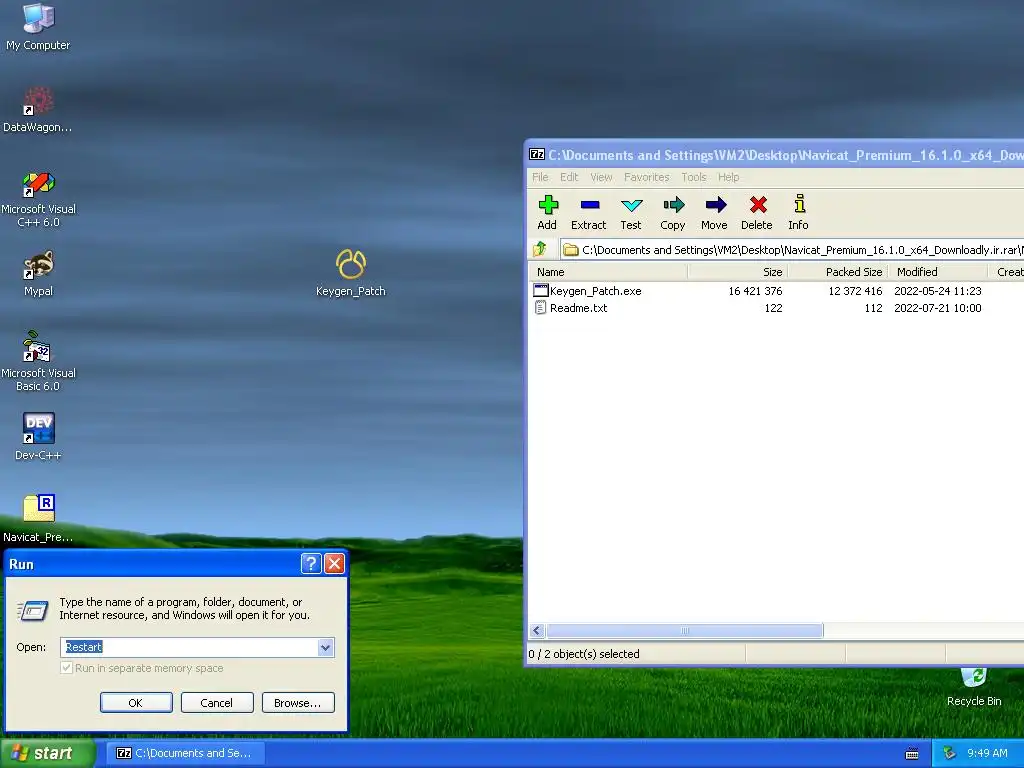
Task: Click the Run dialog help question button
Action: pyautogui.click(x=312, y=564)
